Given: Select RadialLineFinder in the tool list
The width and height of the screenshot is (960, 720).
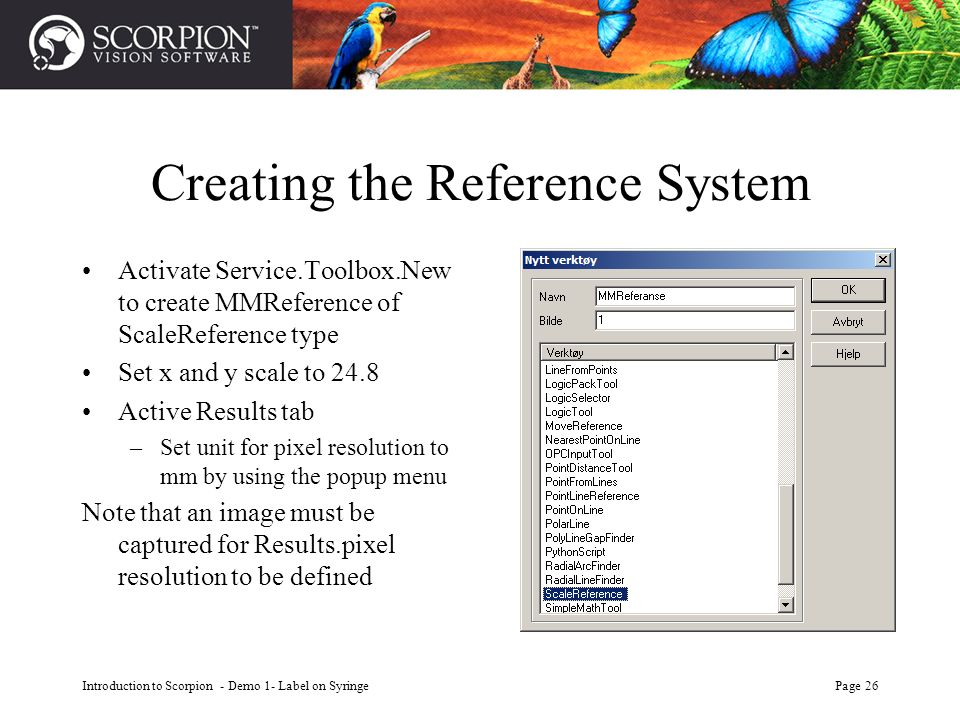Looking at the screenshot, I should click(585, 581).
